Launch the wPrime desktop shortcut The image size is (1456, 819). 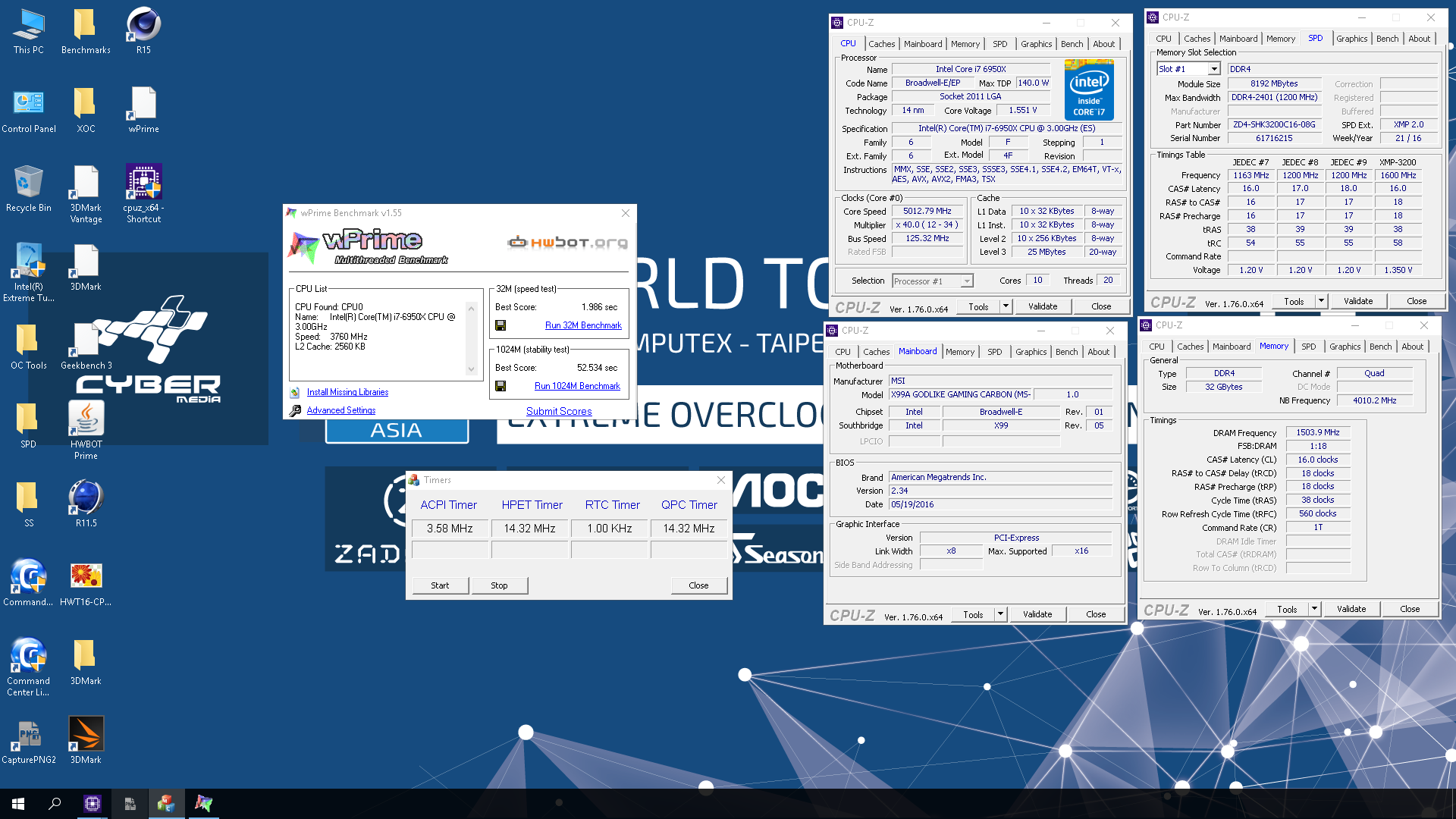point(143,111)
